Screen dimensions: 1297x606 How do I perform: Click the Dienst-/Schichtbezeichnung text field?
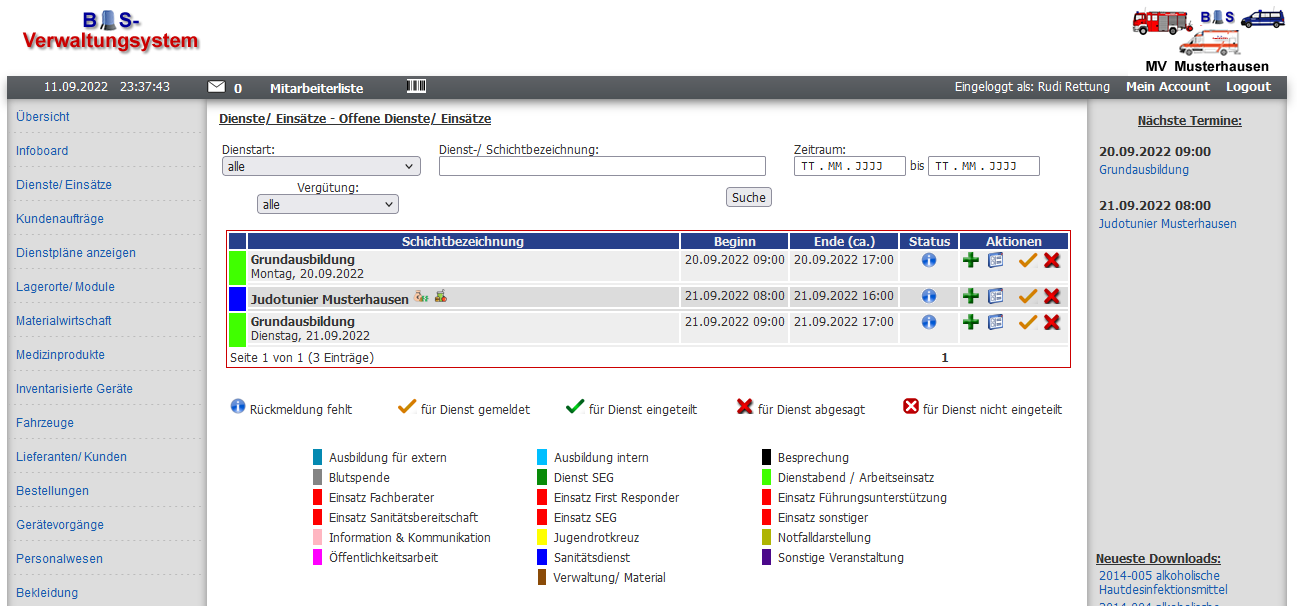pos(602,166)
